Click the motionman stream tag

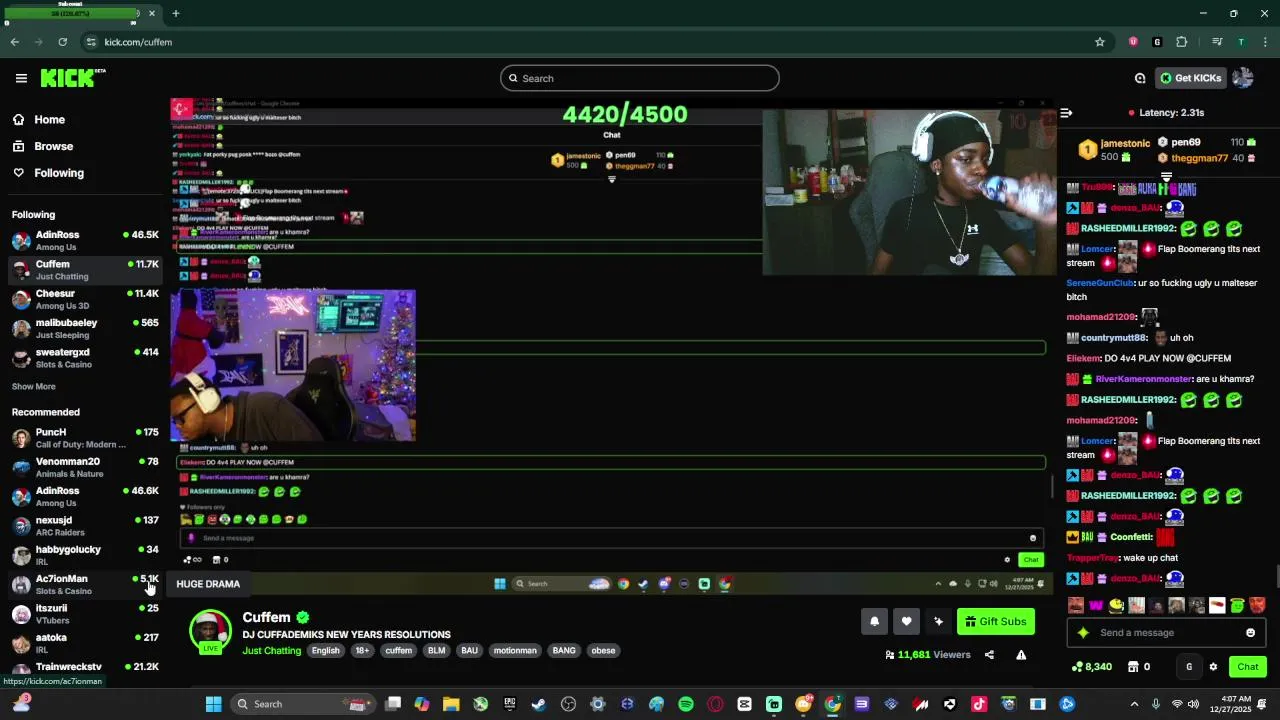(515, 651)
